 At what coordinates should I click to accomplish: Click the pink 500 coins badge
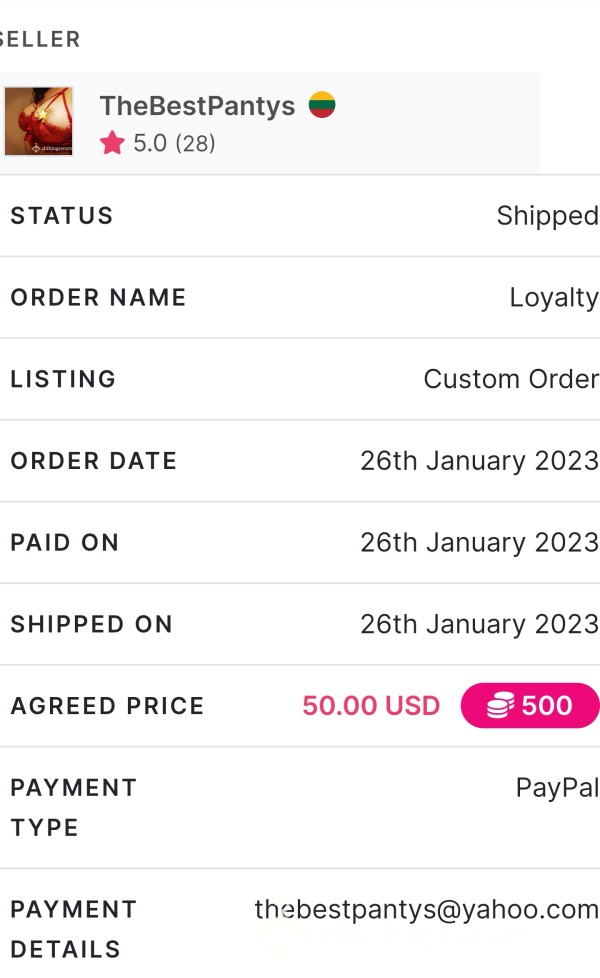[530, 705]
